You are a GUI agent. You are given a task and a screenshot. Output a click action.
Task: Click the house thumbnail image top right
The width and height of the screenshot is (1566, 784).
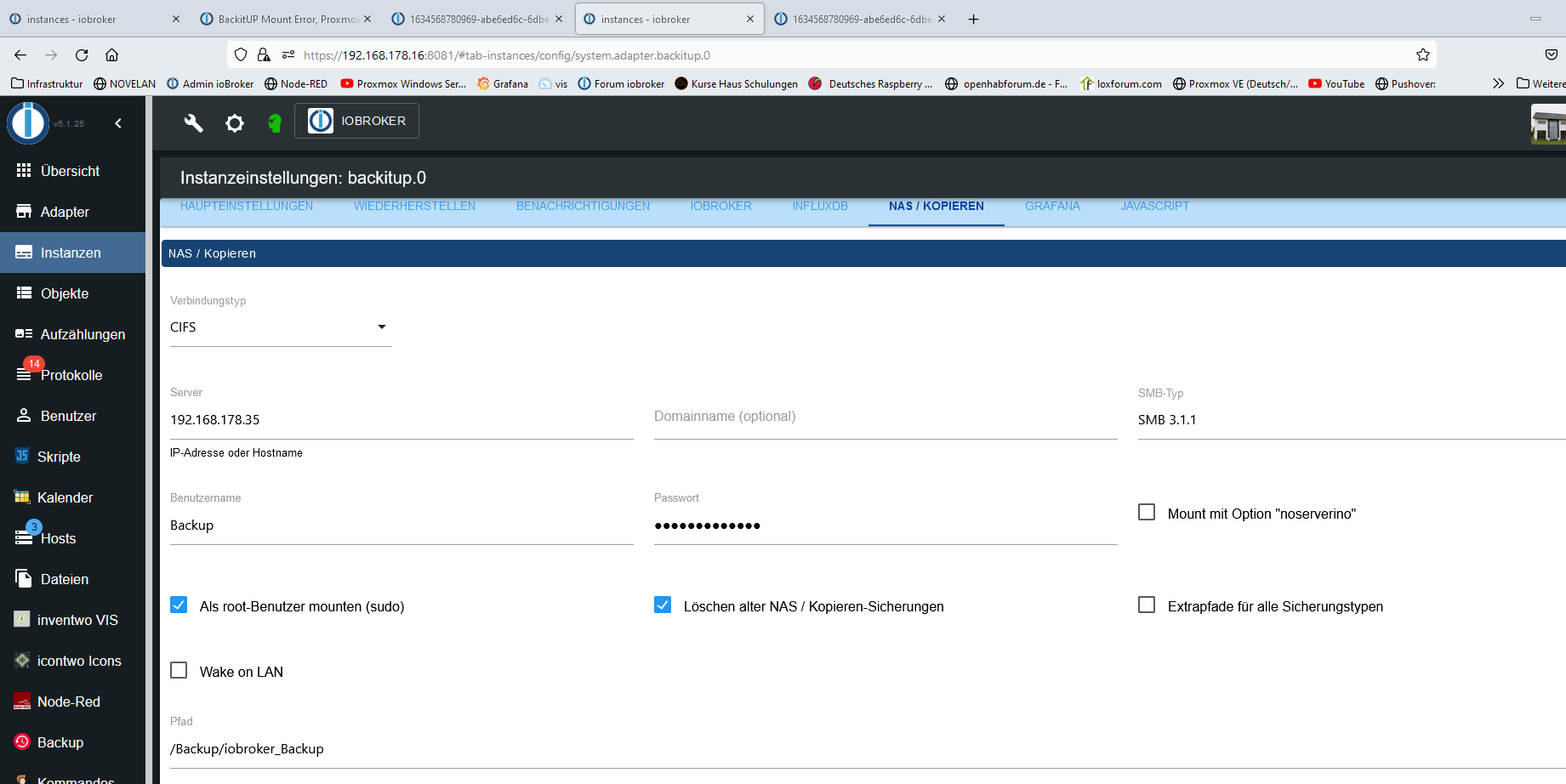[1548, 124]
